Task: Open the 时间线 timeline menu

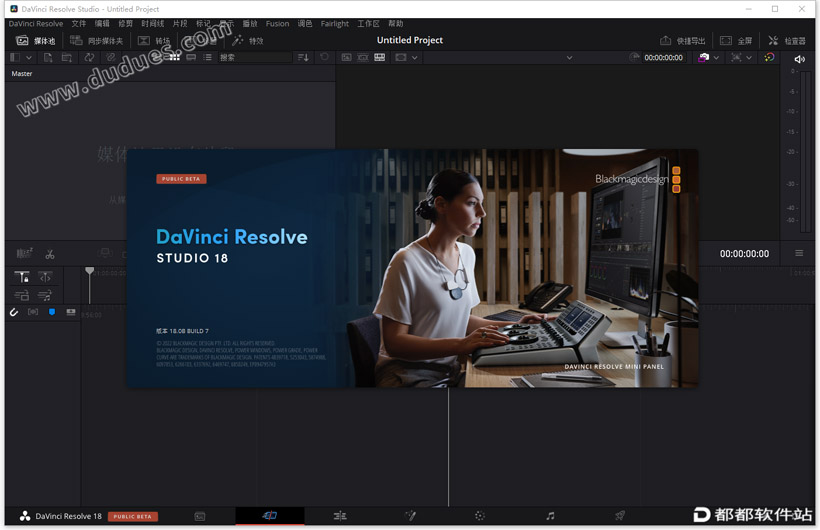Action: point(153,24)
